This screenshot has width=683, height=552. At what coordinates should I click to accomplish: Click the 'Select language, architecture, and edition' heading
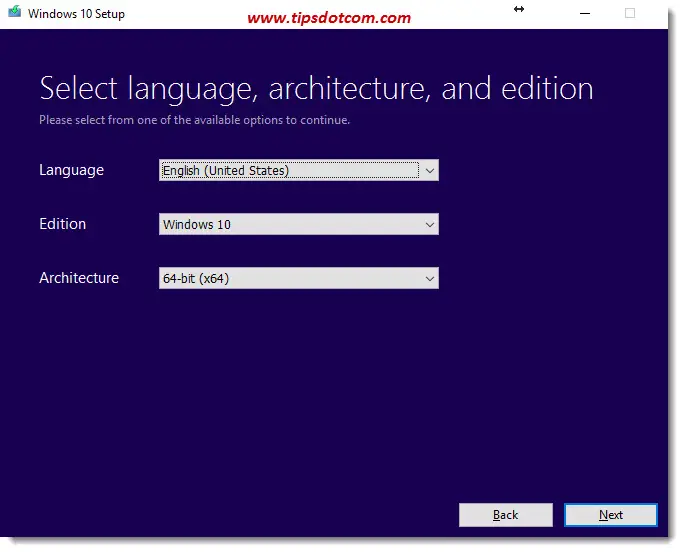pos(316,88)
